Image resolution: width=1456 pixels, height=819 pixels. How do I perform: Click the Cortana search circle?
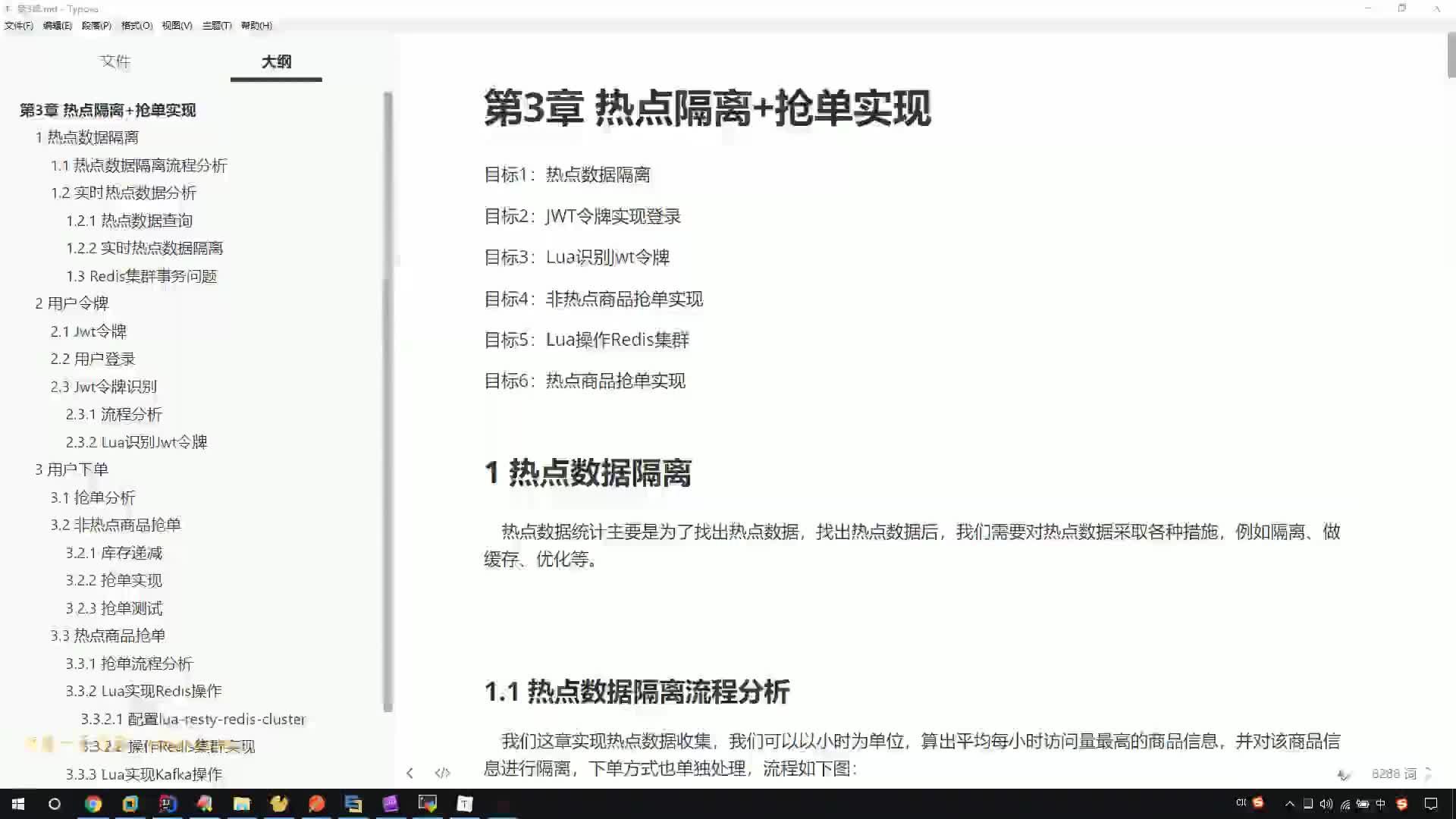(55, 804)
